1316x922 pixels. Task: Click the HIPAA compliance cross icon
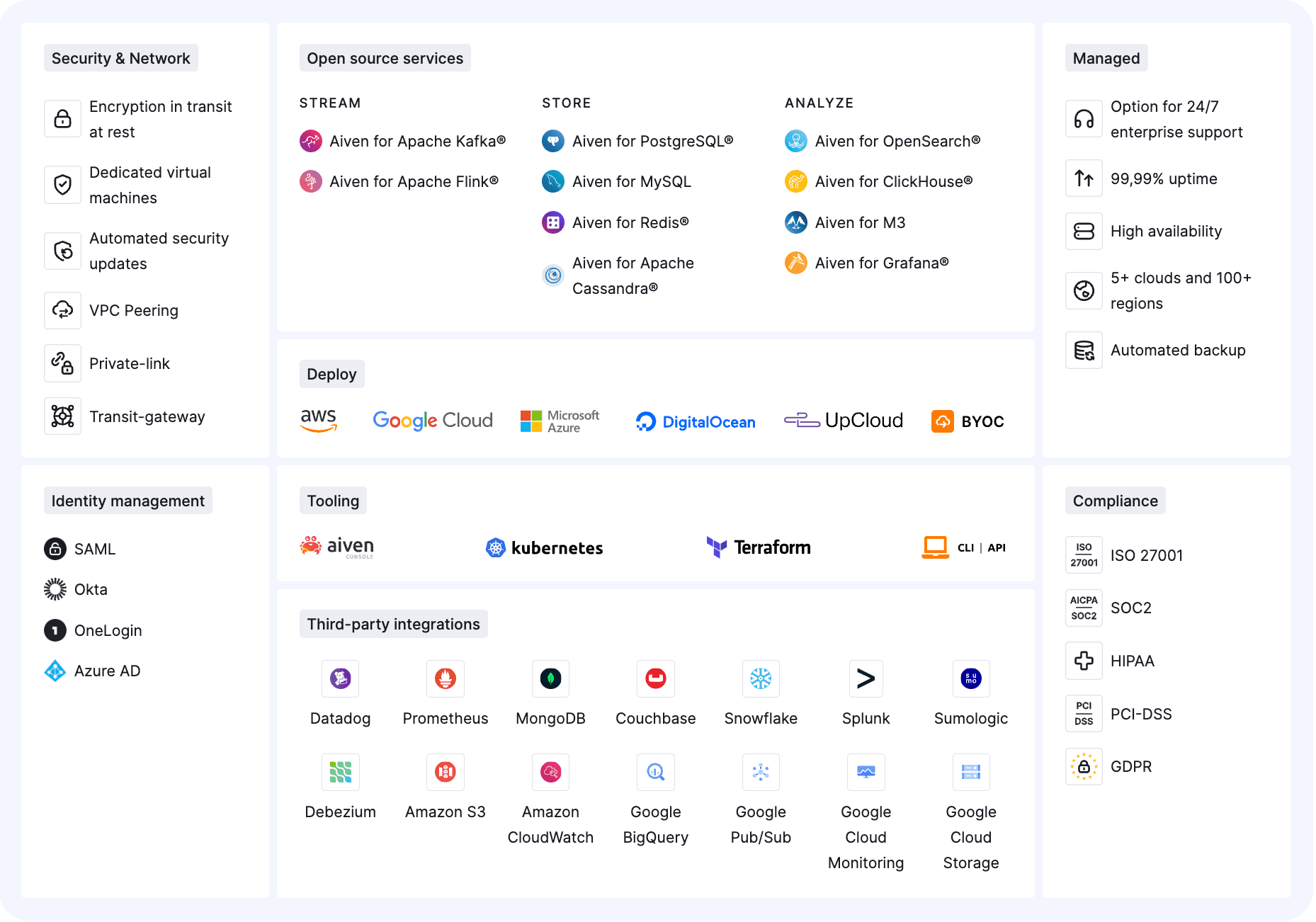[1084, 661]
